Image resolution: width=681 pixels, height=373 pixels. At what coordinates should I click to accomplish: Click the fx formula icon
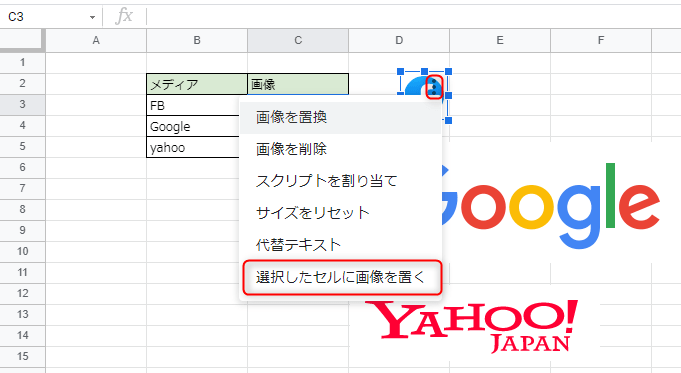pyautogui.click(x=124, y=17)
